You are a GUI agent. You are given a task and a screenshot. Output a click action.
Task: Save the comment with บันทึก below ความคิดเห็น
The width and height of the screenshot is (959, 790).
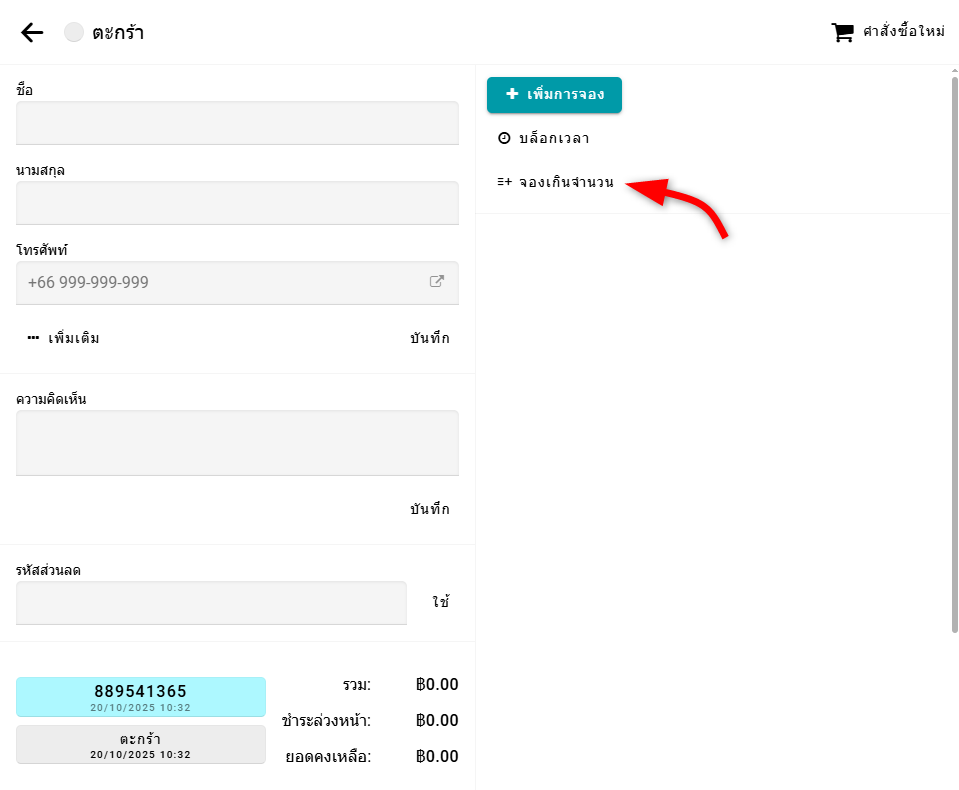[429, 509]
